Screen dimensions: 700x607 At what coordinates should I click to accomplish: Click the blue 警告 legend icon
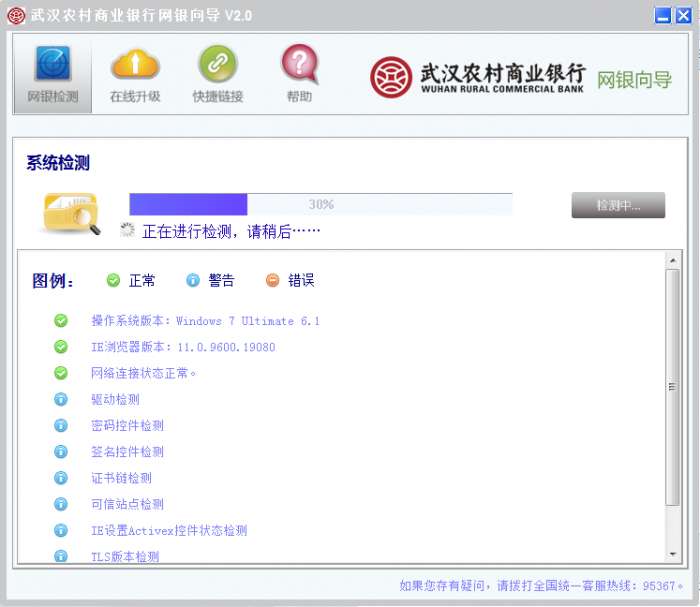coord(193,280)
